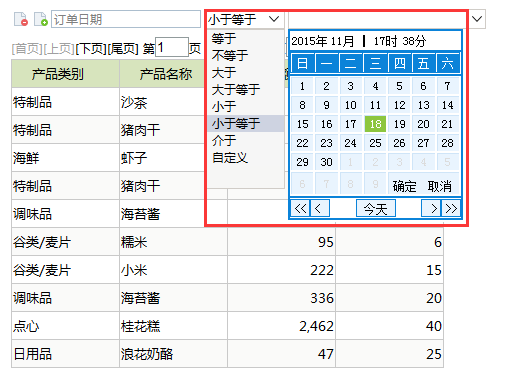Viewport: 511px width, 376px height.
Task: Click the Sunday 日 weekday header
Action: [303, 63]
